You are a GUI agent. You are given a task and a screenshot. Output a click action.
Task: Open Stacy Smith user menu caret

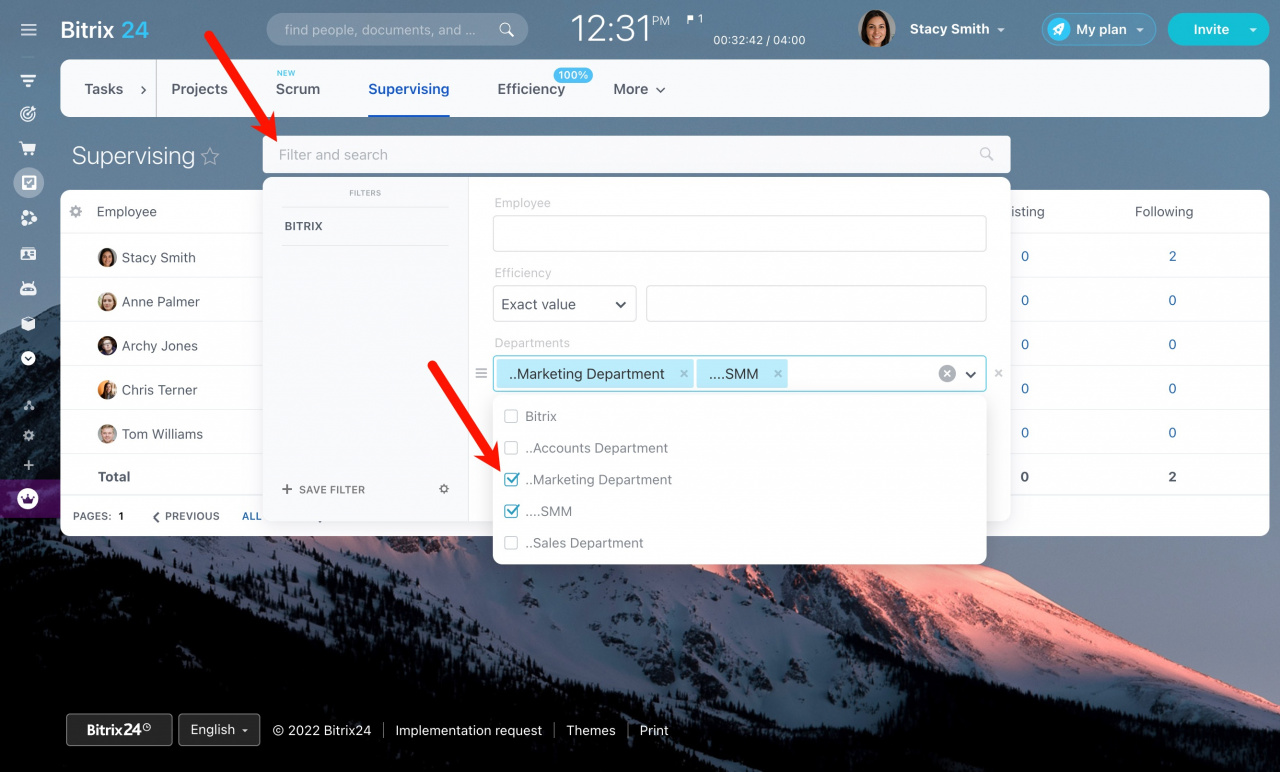(1001, 30)
